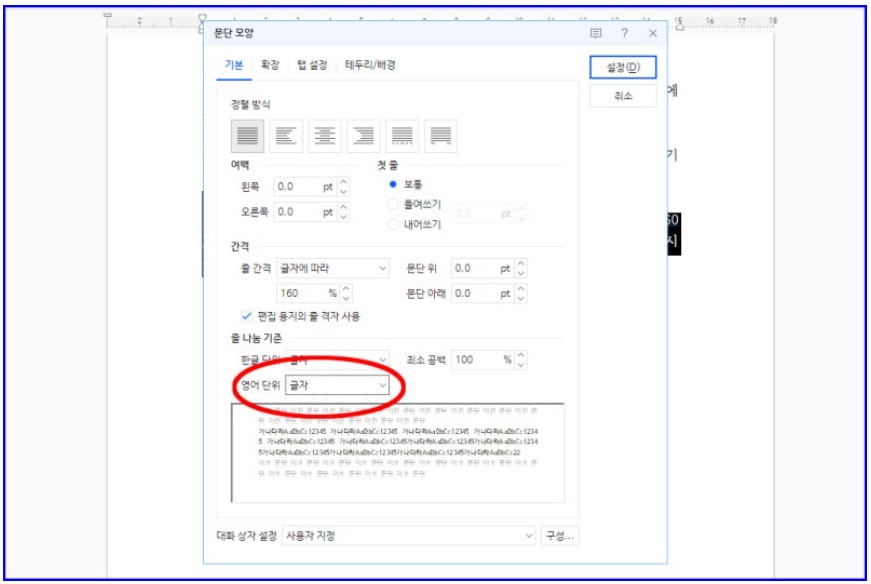The width and height of the screenshot is (871, 584).
Task: Click the 문단 위 spacing field
Action: [483, 268]
